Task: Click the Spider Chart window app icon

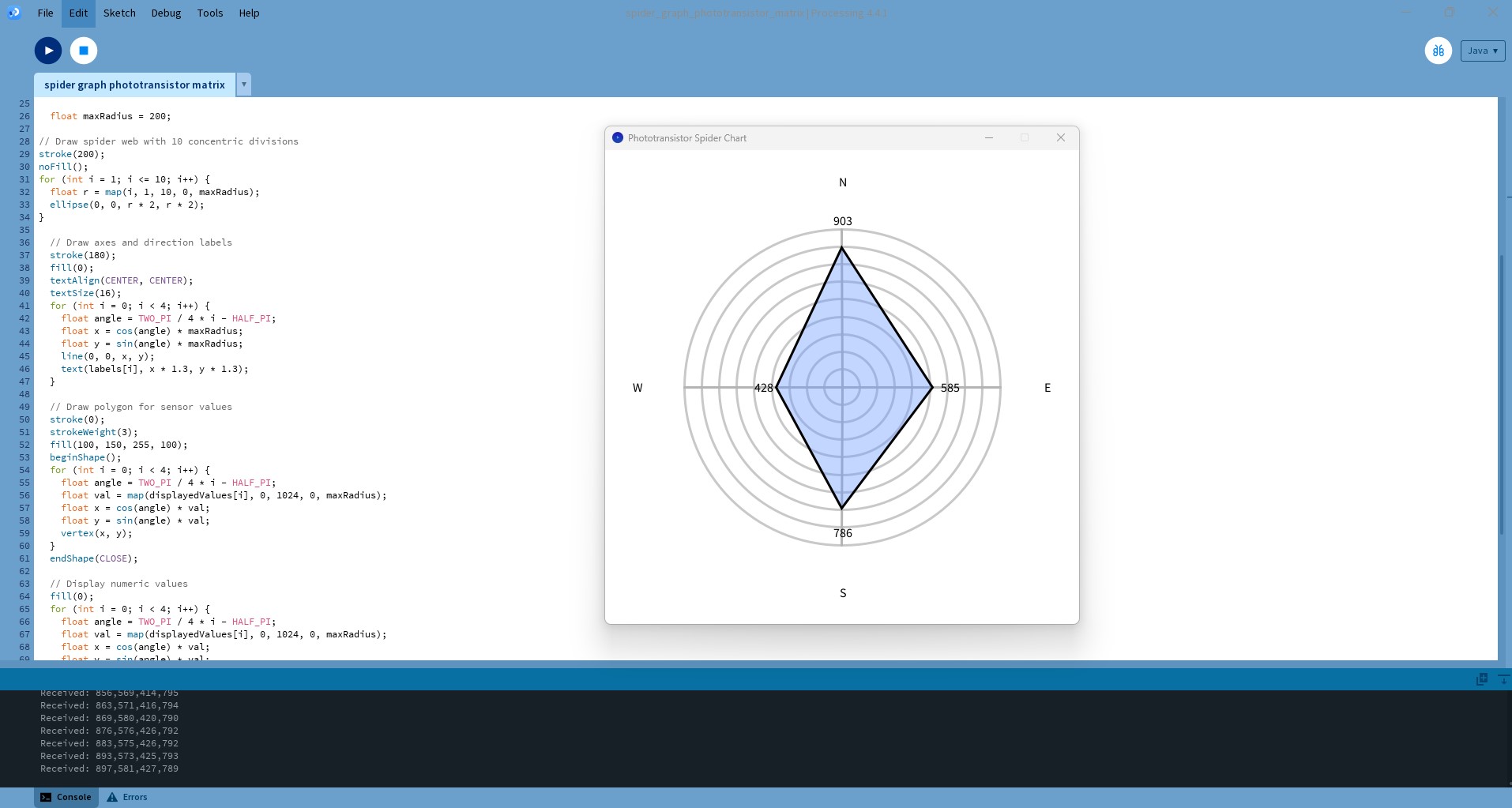Action: (x=618, y=137)
